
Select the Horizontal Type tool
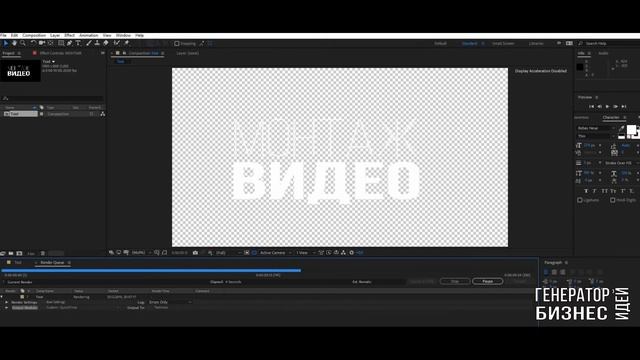(x=78, y=43)
